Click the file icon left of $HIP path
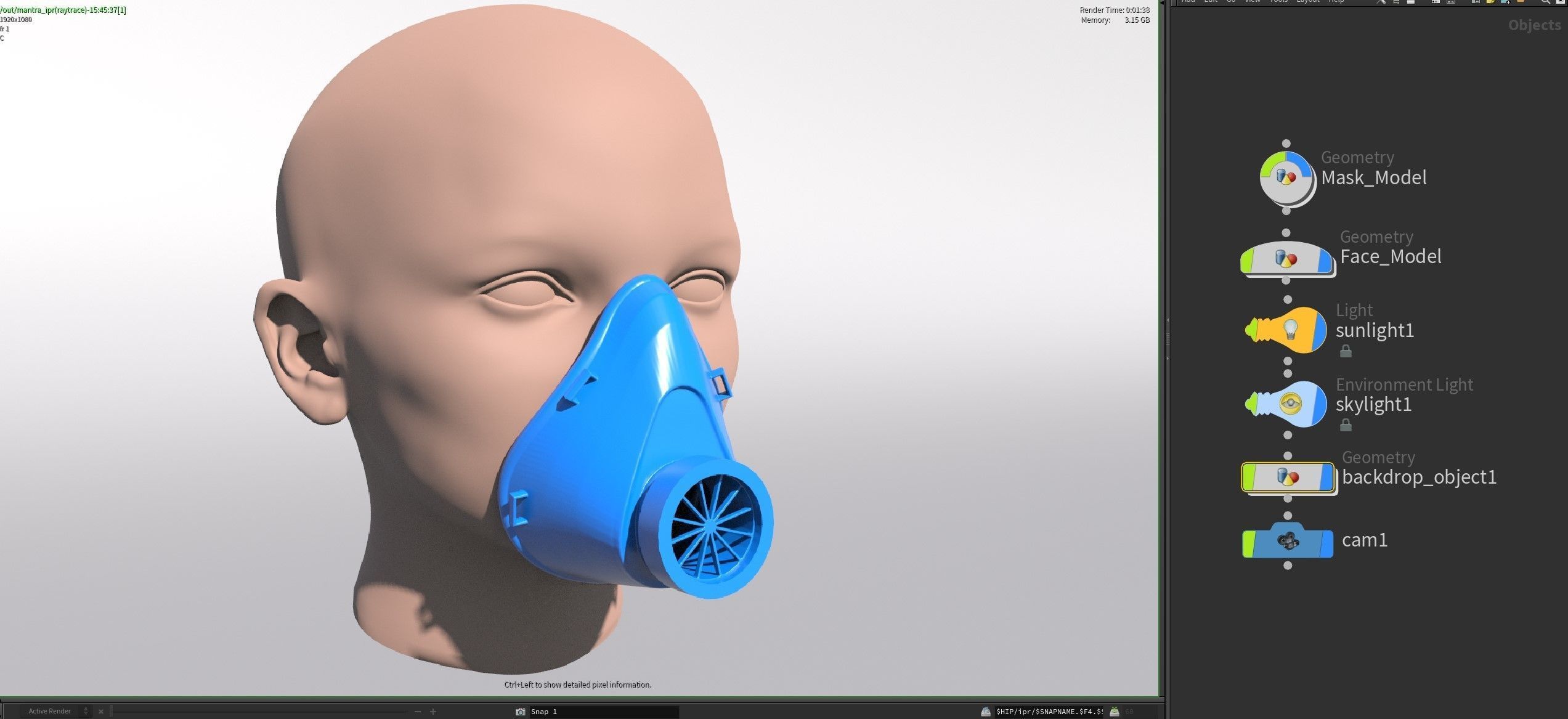The height and width of the screenshot is (719, 1568). coord(986,712)
